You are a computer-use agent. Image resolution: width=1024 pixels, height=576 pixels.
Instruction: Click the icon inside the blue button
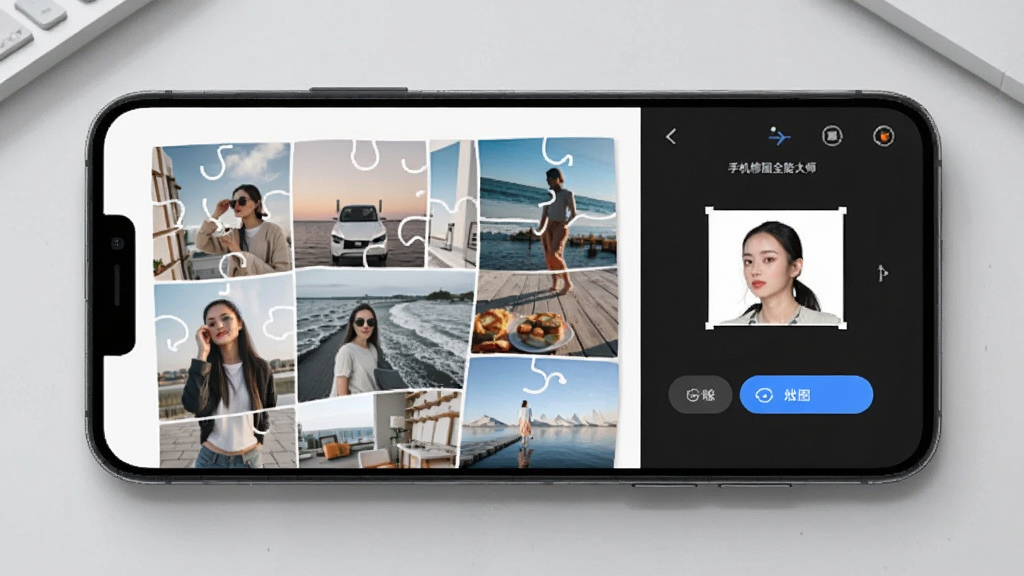coord(764,395)
